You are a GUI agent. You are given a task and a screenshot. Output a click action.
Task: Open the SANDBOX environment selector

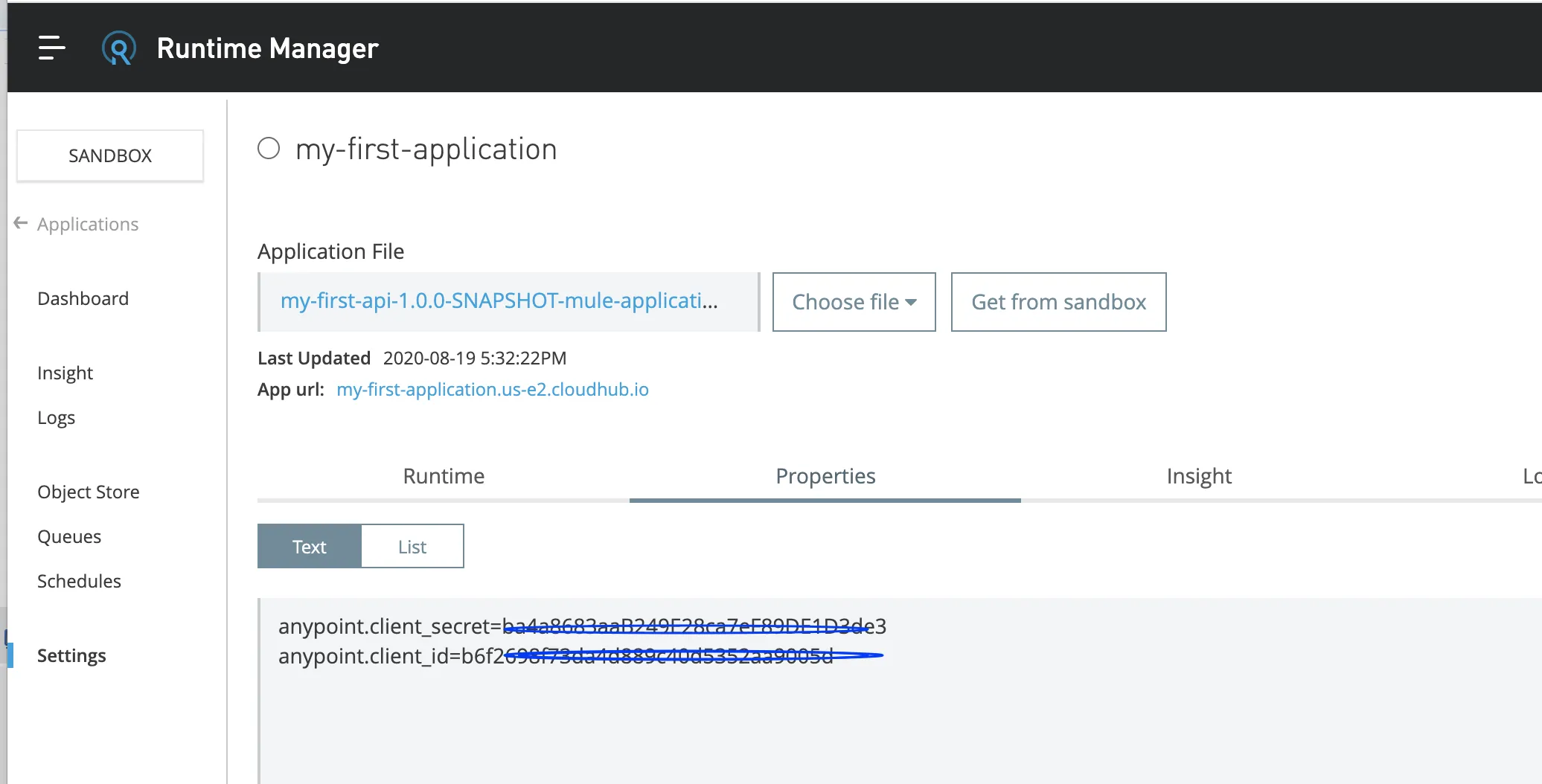[x=110, y=155]
